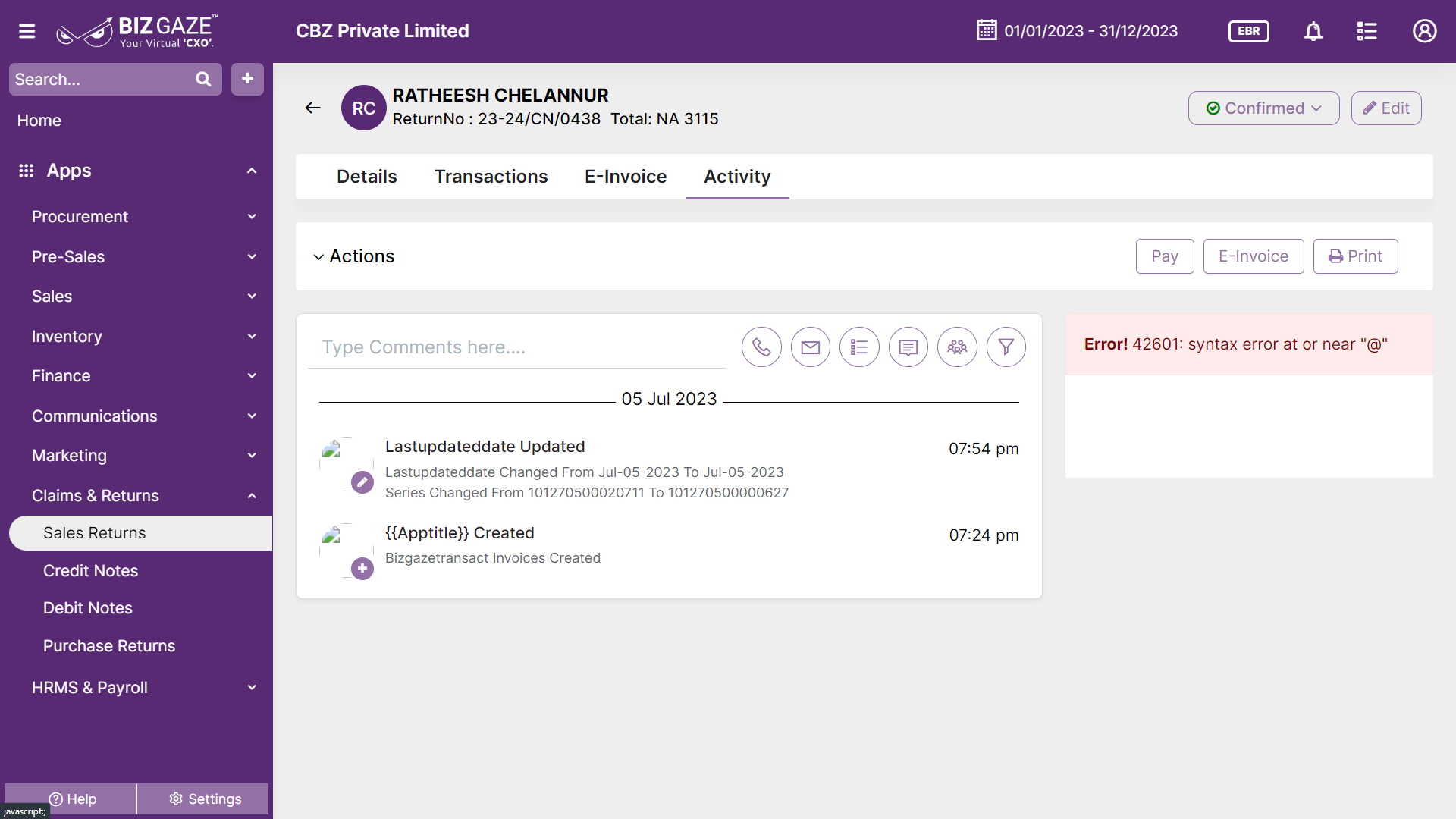Expand the Procurement menu
Viewport: 1456px width, 819px height.
[x=252, y=217]
